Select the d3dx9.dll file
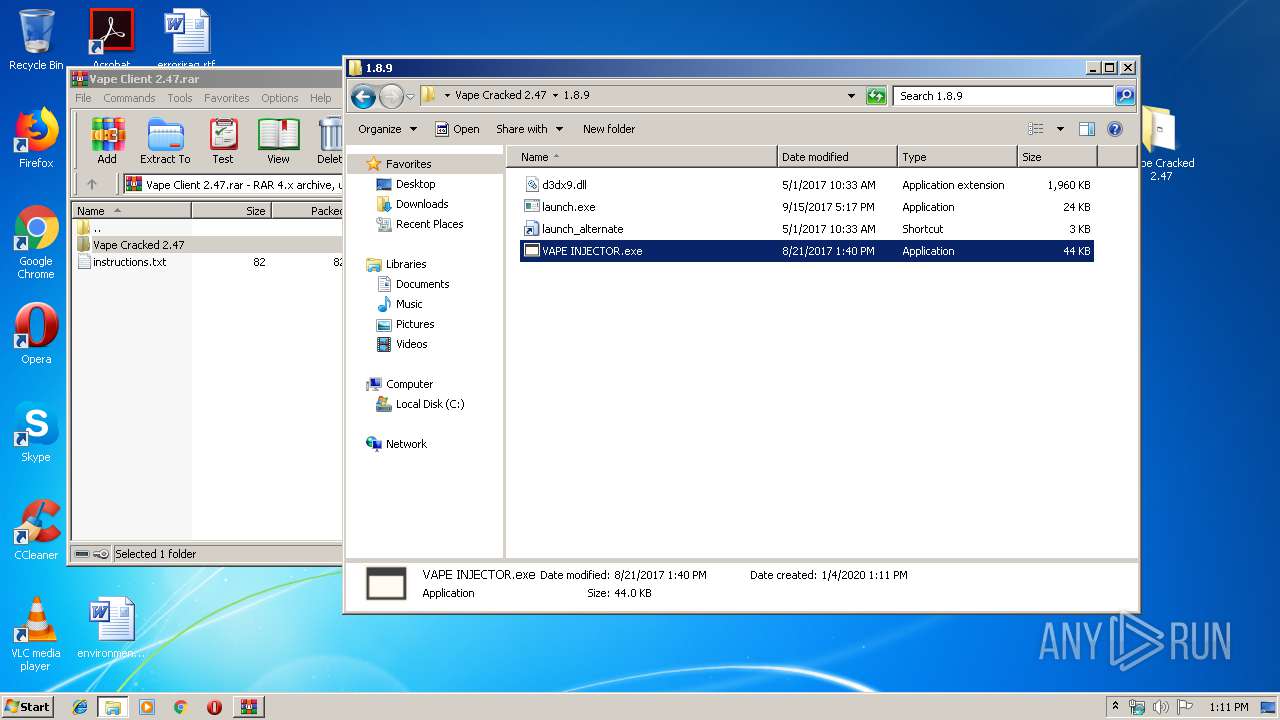Screen dimensions: 1280x720 pos(807,185)
